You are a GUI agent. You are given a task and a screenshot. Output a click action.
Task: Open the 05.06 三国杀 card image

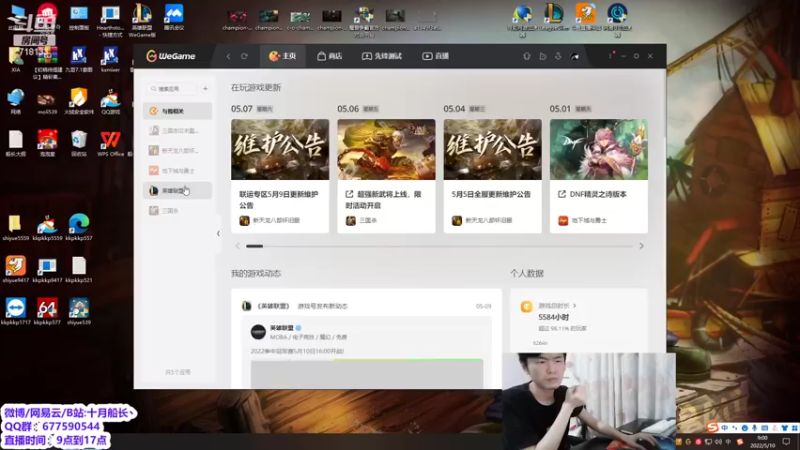[x=386, y=149]
